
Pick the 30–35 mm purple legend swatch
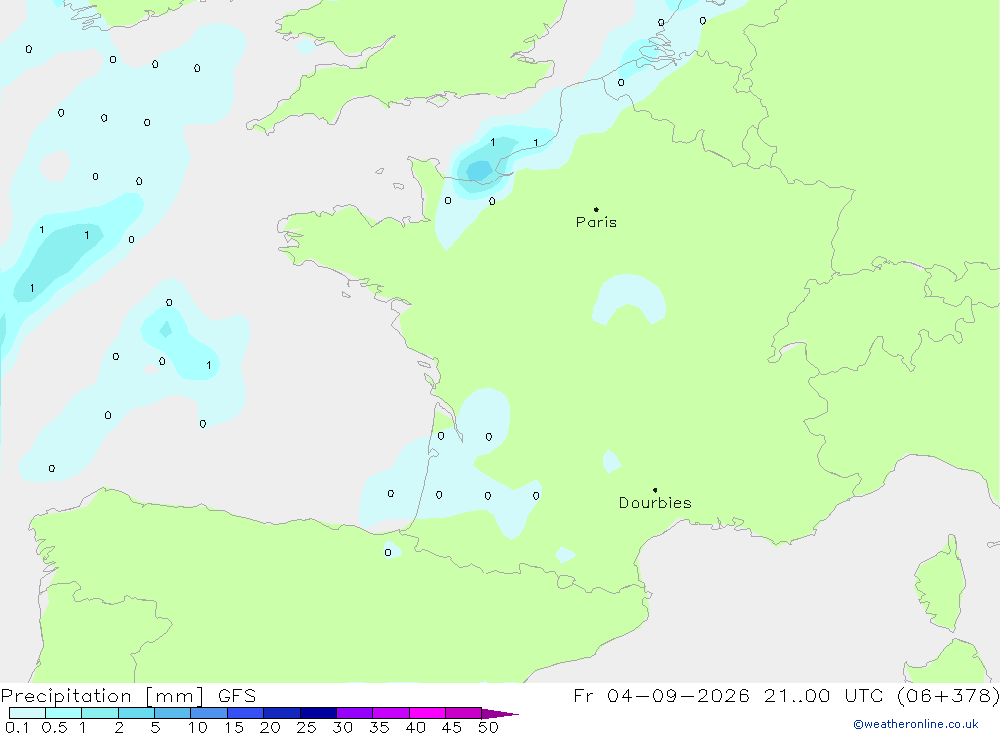click(355, 713)
